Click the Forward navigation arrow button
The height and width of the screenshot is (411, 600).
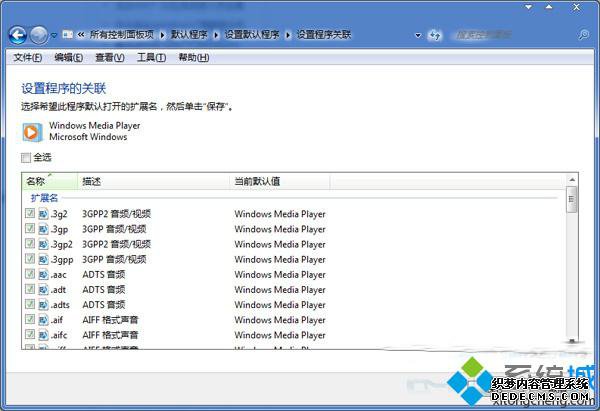pos(39,35)
